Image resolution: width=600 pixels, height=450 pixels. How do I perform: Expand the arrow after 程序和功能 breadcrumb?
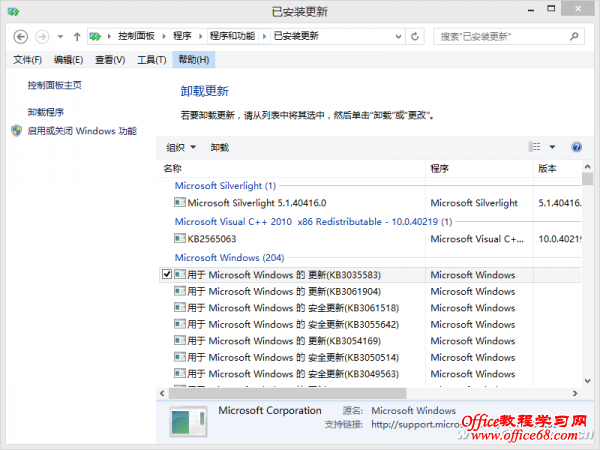pos(264,36)
